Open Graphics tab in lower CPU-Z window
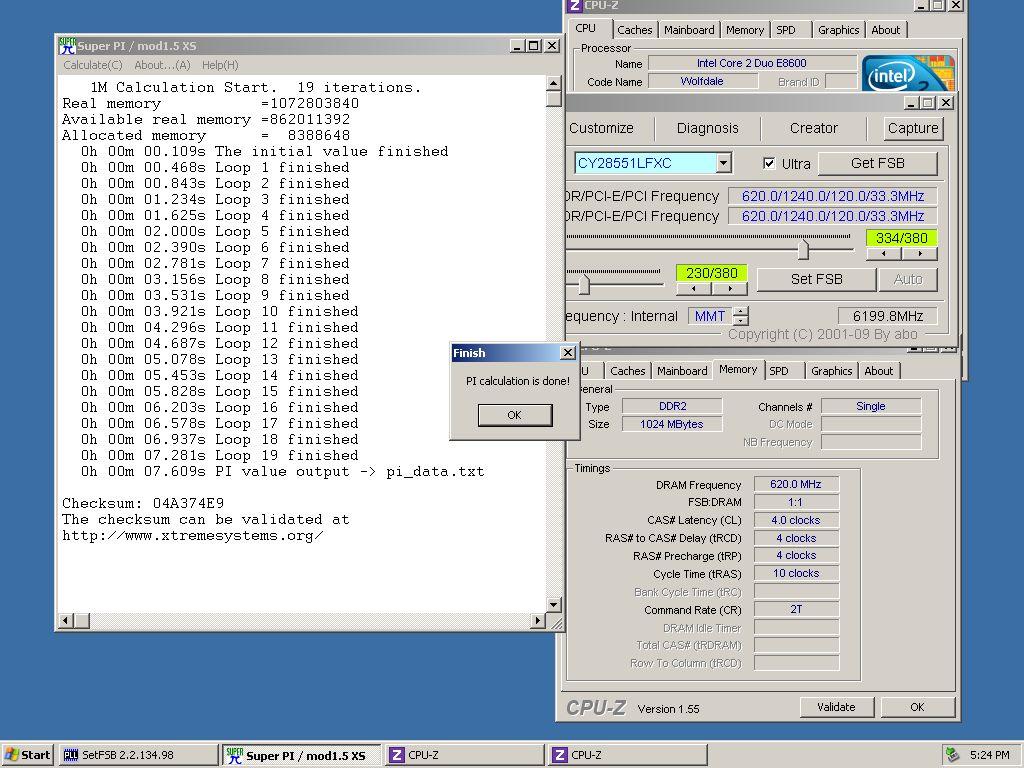The image size is (1024, 768). [x=831, y=371]
